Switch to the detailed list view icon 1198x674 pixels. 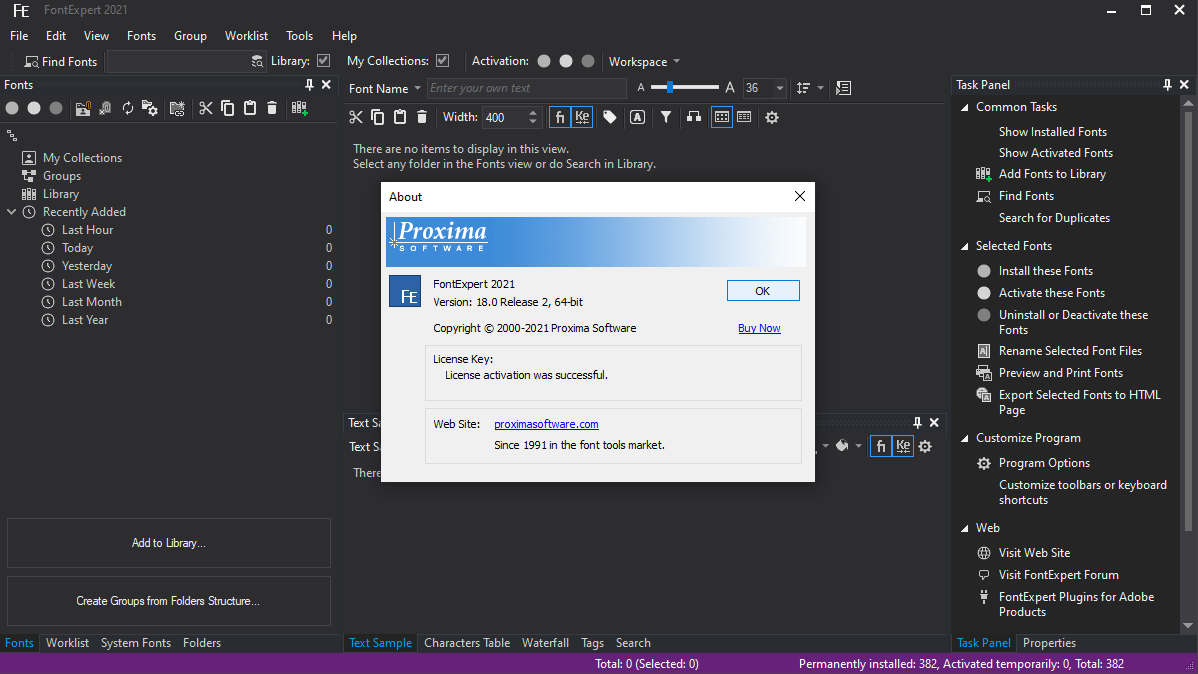[744, 117]
